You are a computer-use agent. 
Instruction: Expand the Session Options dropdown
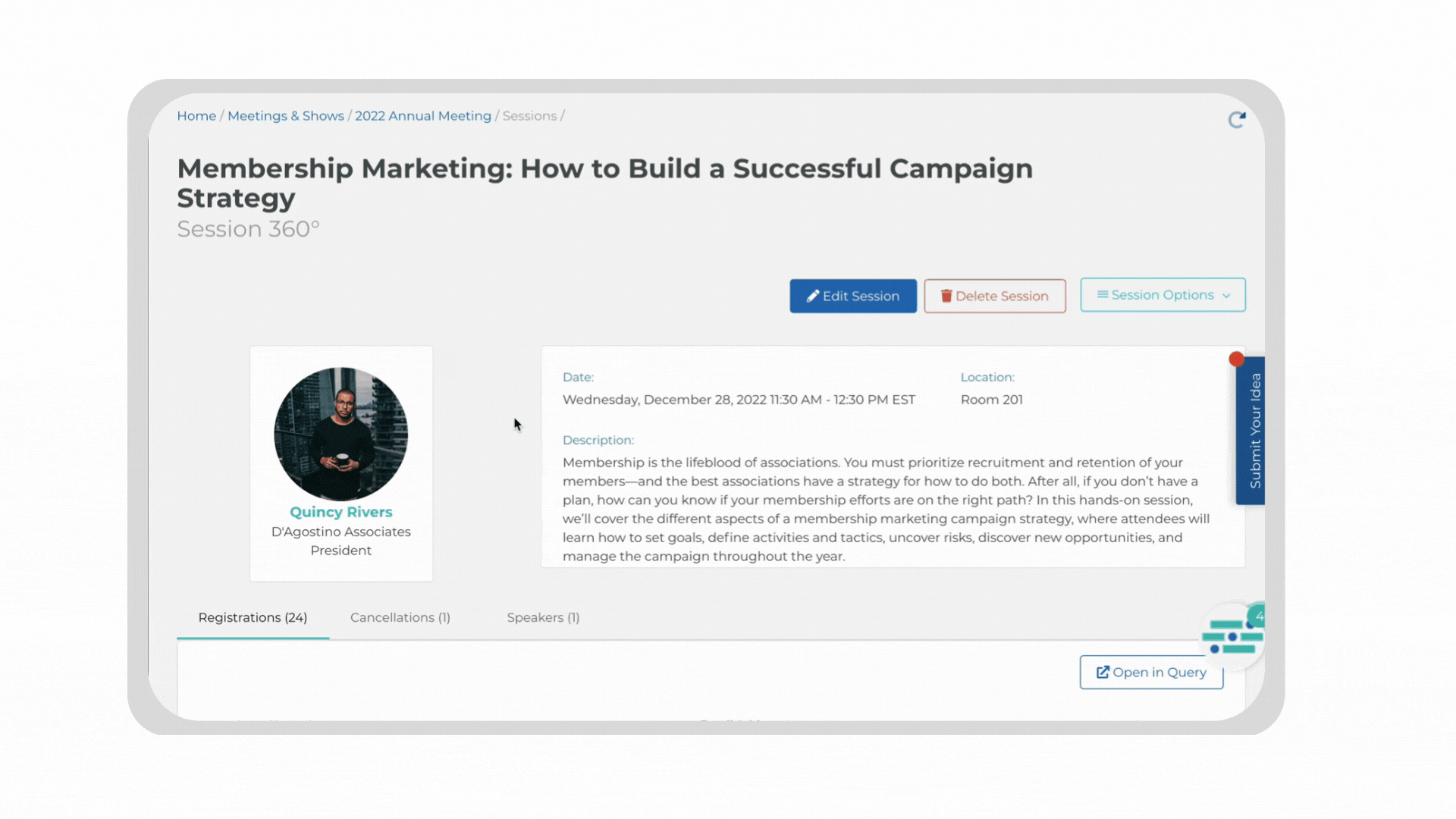[1163, 295]
